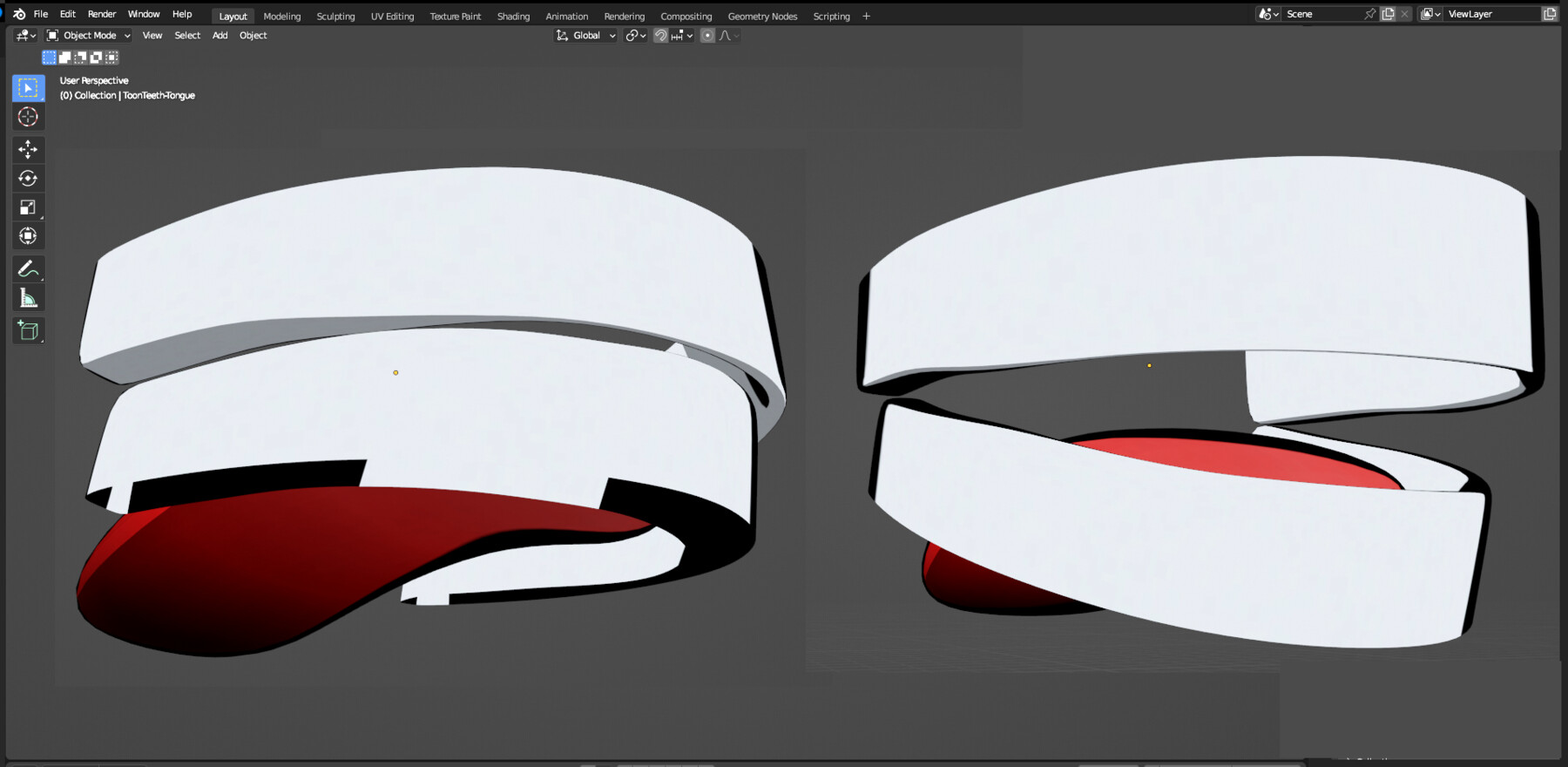This screenshot has width=1568, height=767.
Task: Activate the Rotate tool
Action: tap(28, 179)
